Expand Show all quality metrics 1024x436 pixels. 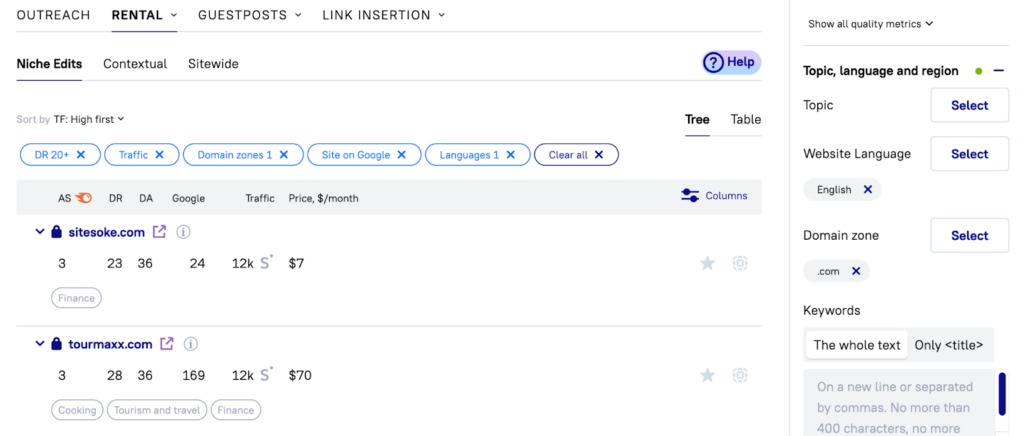tap(870, 24)
